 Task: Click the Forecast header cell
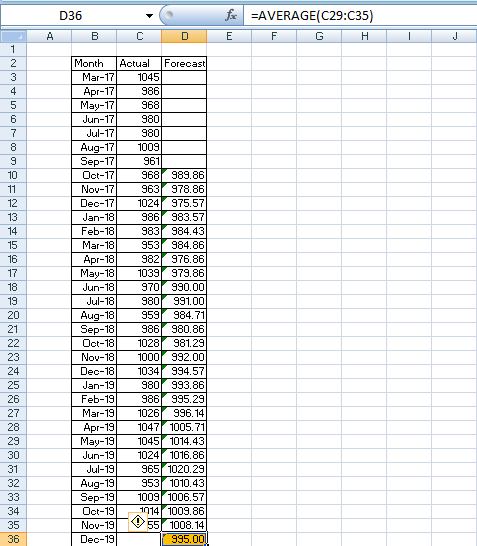point(184,63)
